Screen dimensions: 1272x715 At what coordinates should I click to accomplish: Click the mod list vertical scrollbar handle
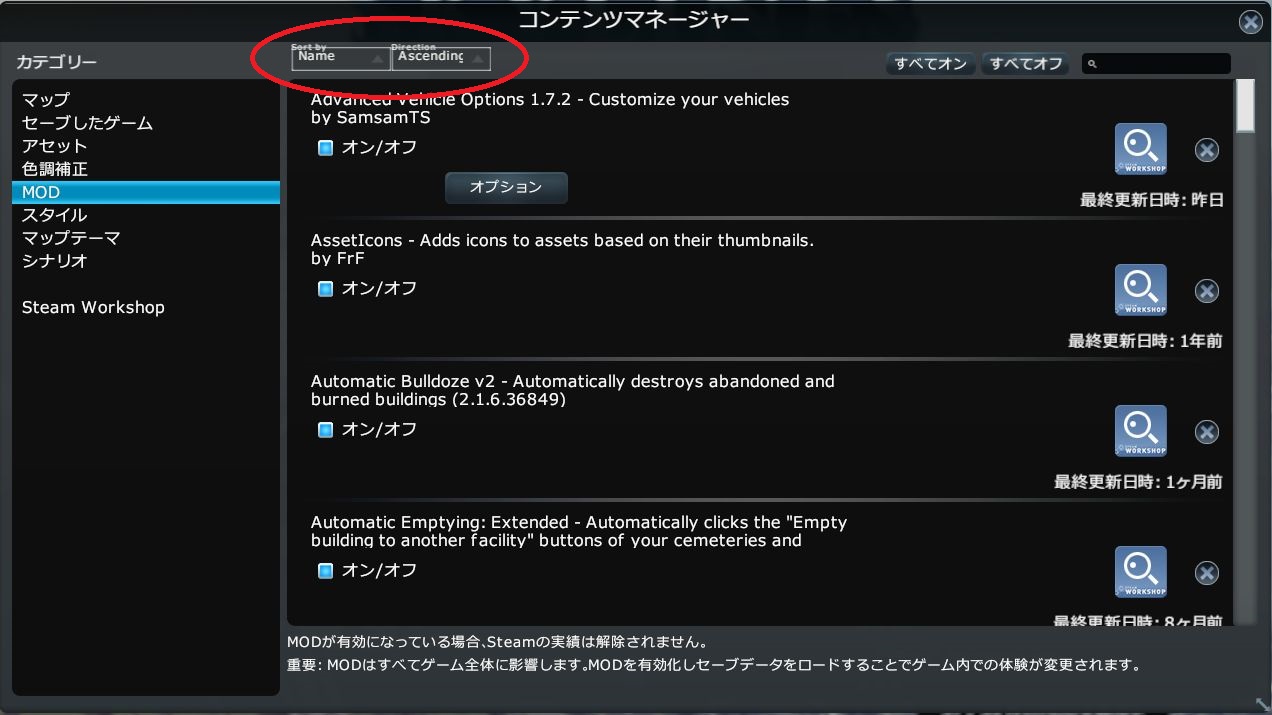(x=1244, y=106)
